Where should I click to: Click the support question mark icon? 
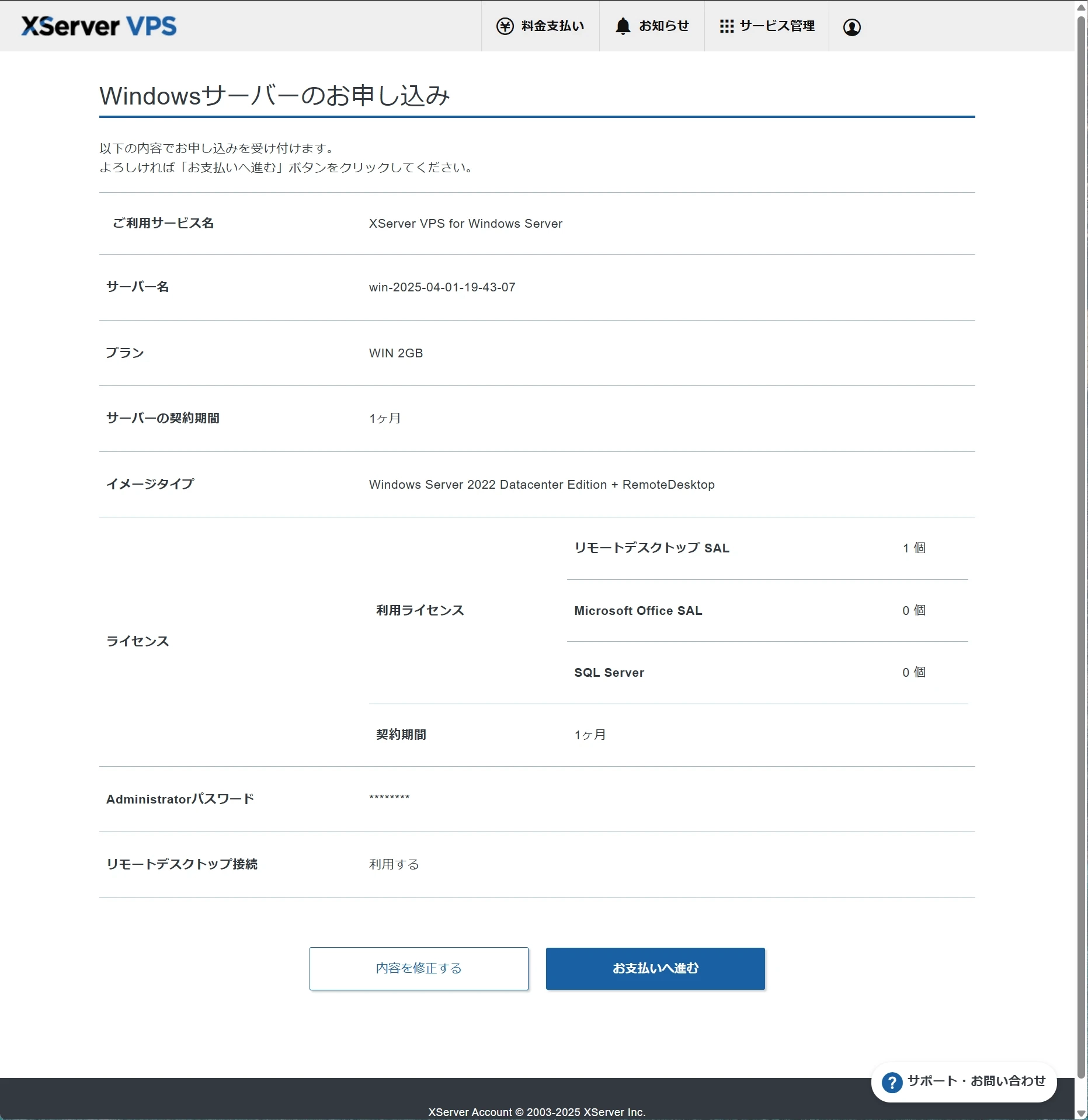click(892, 1082)
